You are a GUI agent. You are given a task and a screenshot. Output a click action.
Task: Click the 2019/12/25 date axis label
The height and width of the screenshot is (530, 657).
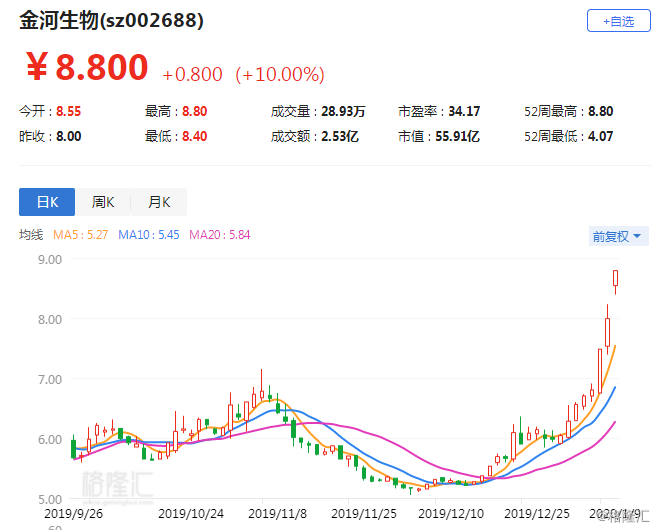click(537, 514)
